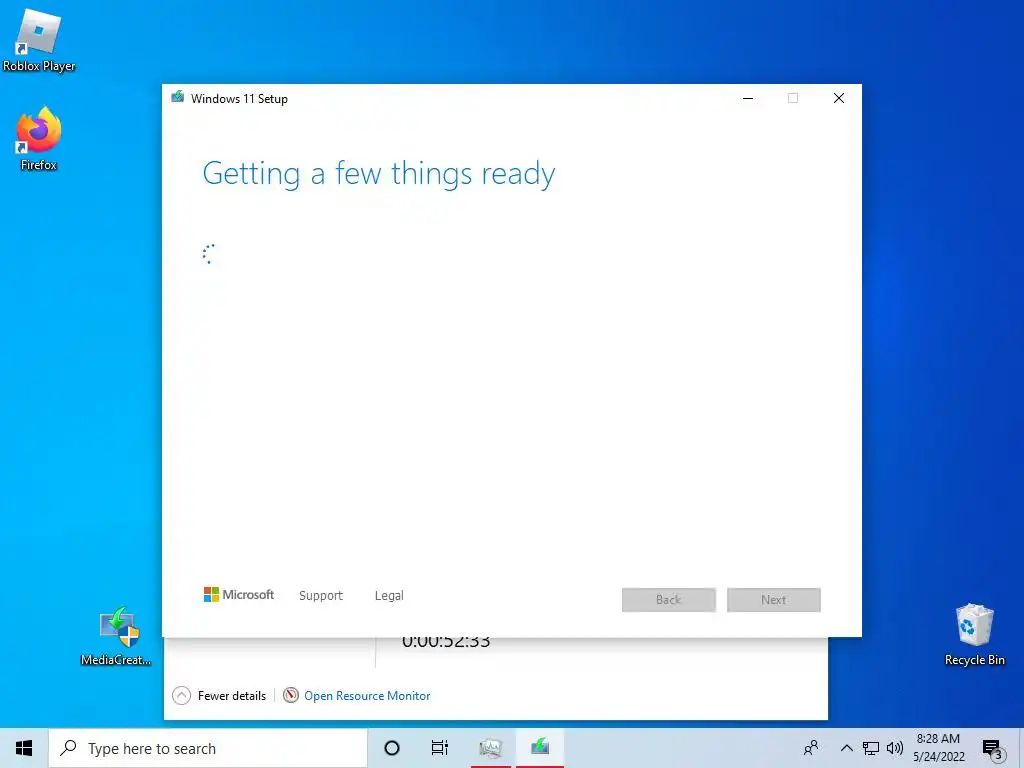Open Resource Monitor link in Task Manager

tap(367, 696)
